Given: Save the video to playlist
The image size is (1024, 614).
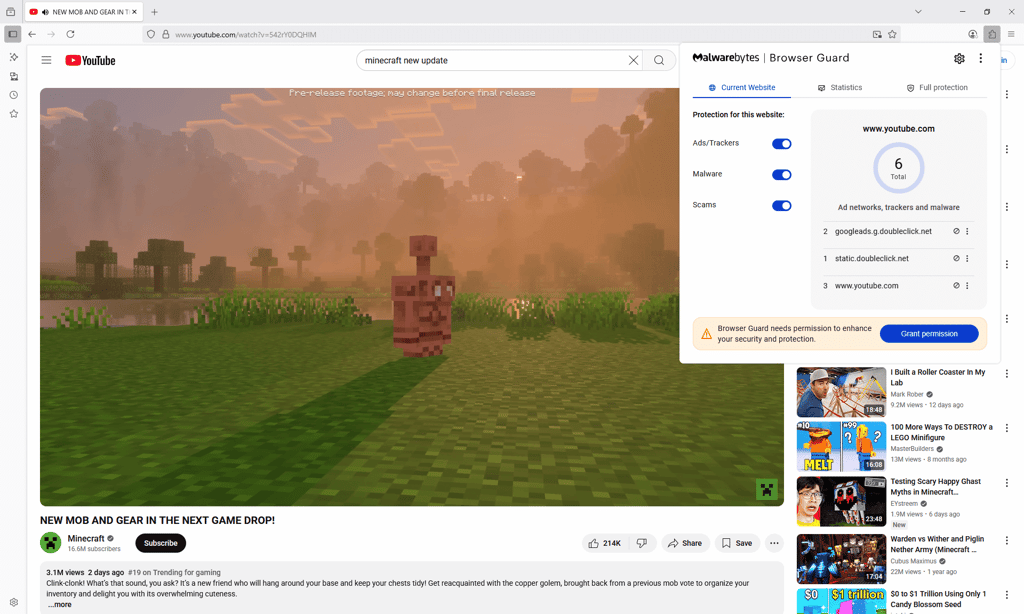Looking at the screenshot, I should [x=737, y=543].
